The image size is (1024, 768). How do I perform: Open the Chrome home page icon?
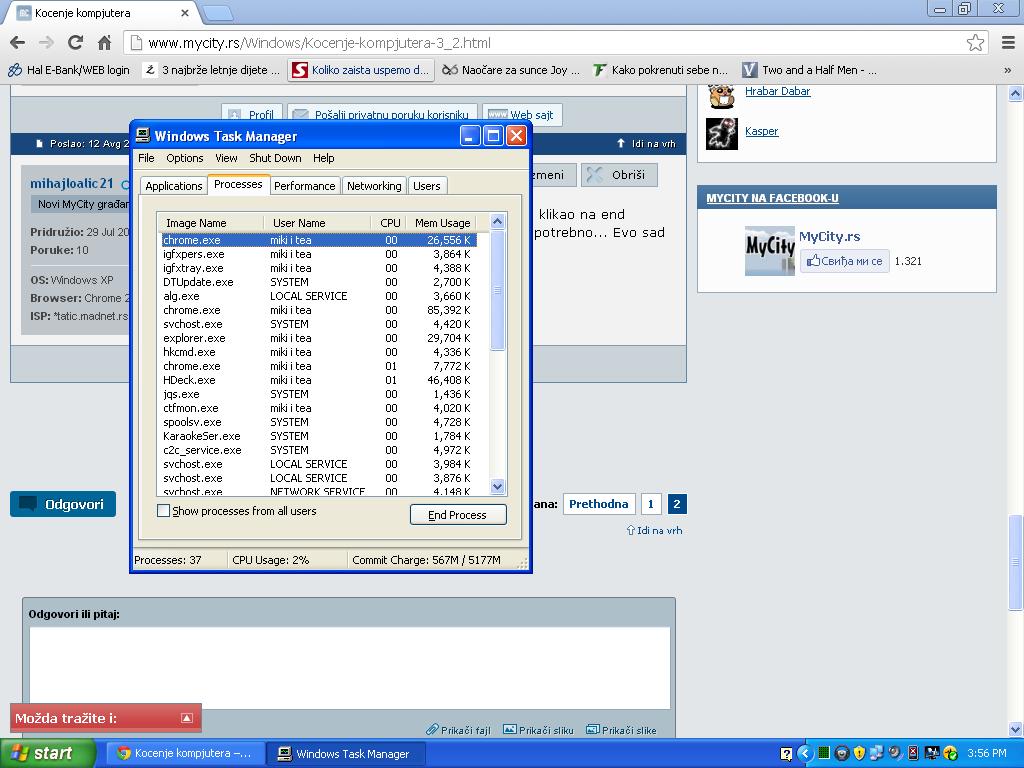point(104,43)
